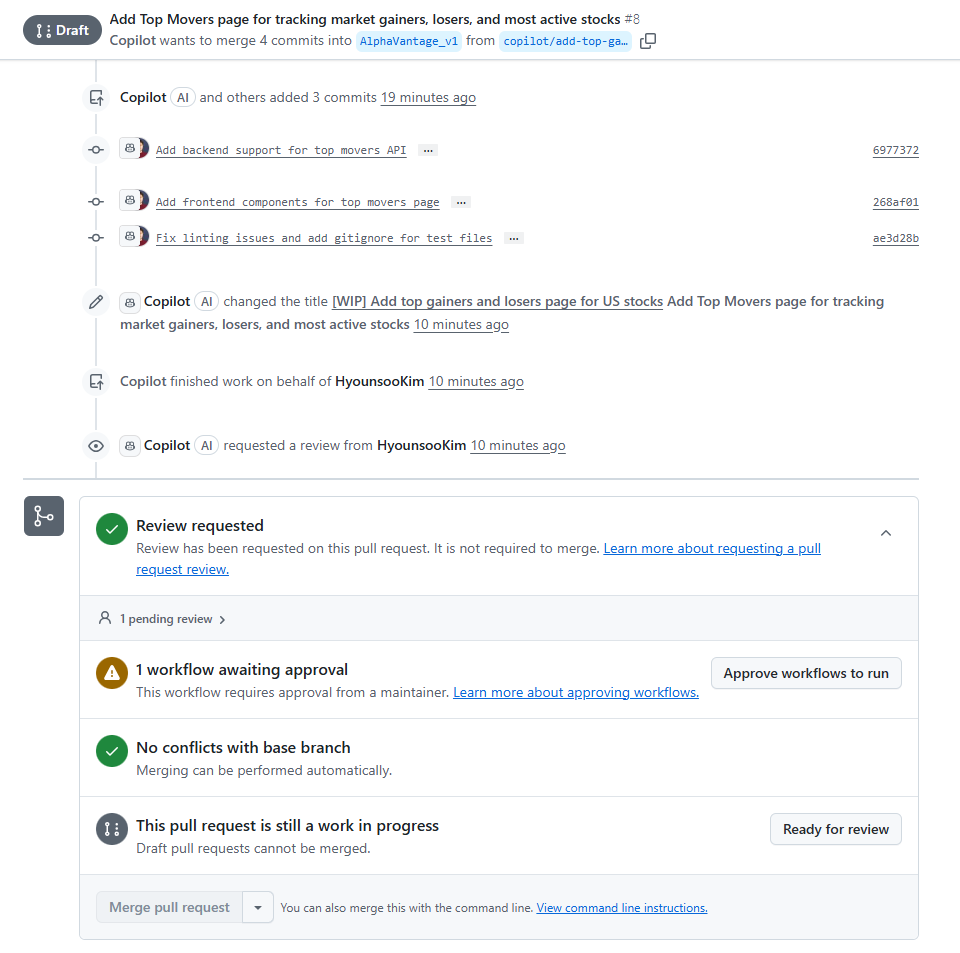Screen dimensions: 960x953
Task: Click the green check icon beside Review requested
Action: pyautogui.click(x=112, y=530)
